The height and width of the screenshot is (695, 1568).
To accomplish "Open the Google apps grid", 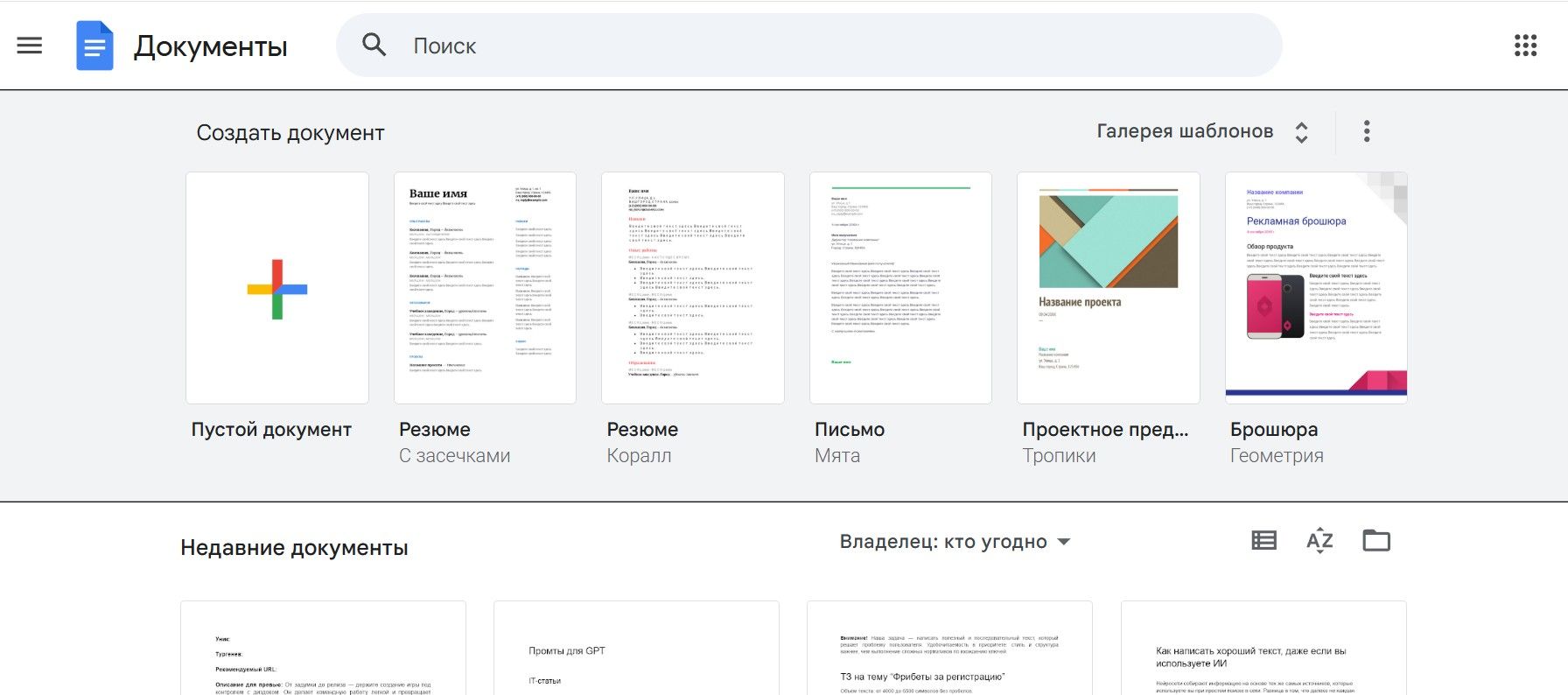I will coord(1525,46).
